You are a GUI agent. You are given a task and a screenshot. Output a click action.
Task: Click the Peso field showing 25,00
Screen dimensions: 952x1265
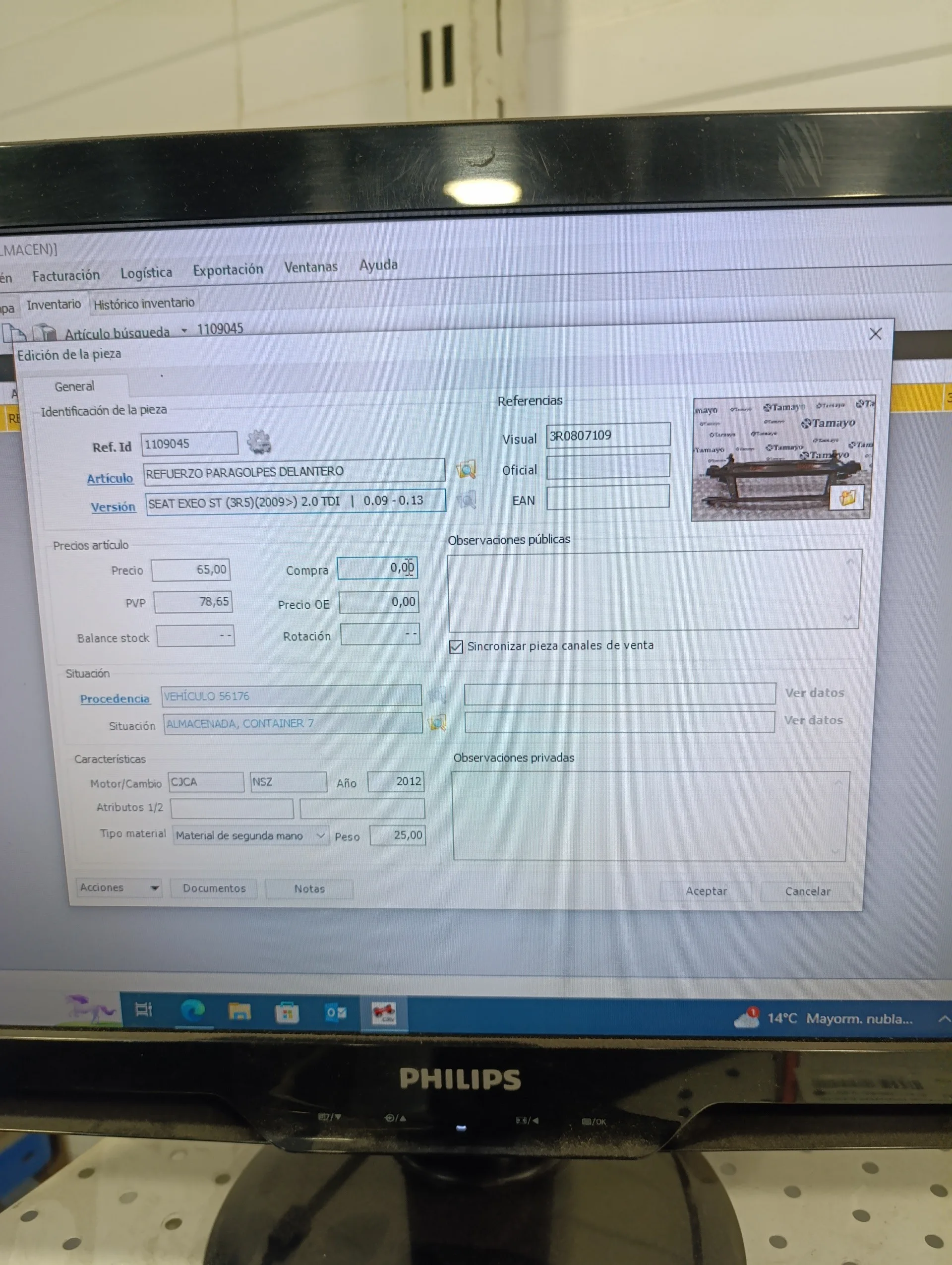coord(397,835)
